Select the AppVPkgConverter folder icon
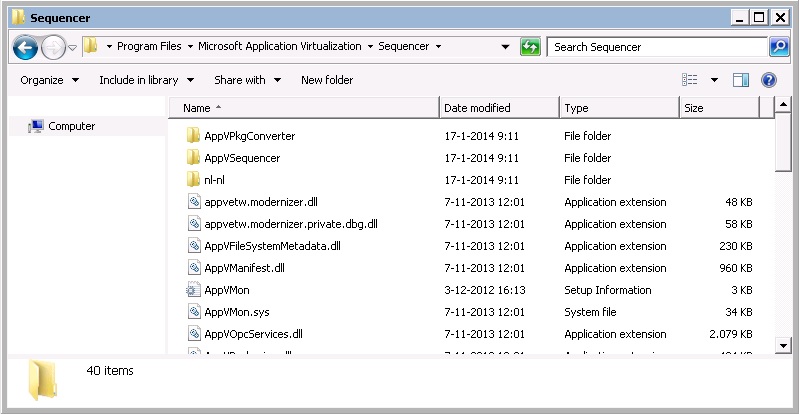The image size is (799, 414). tap(194, 136)
